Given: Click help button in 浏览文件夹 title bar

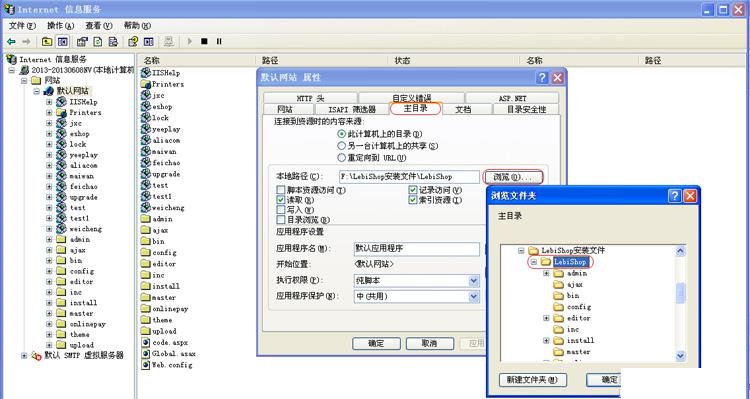Looking at the screenshot, I should click(674, 195).
